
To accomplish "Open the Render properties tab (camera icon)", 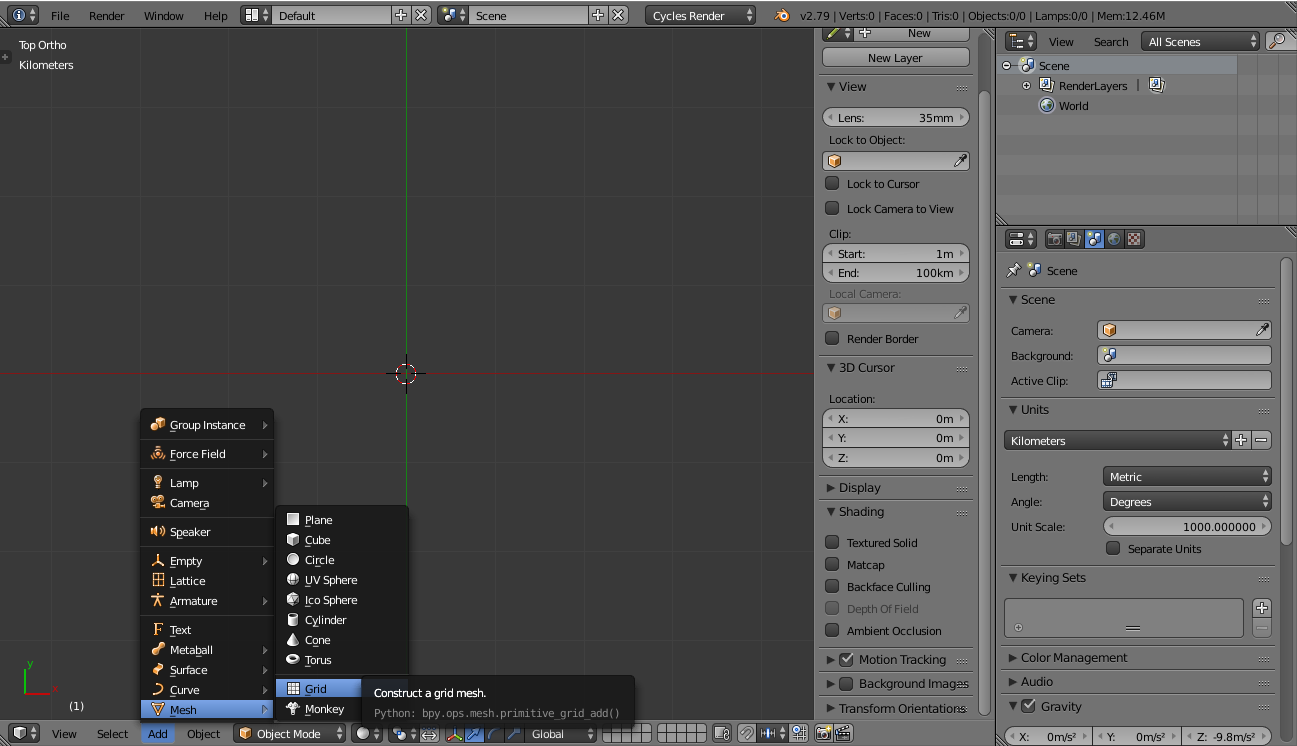I will point(1054,239).
